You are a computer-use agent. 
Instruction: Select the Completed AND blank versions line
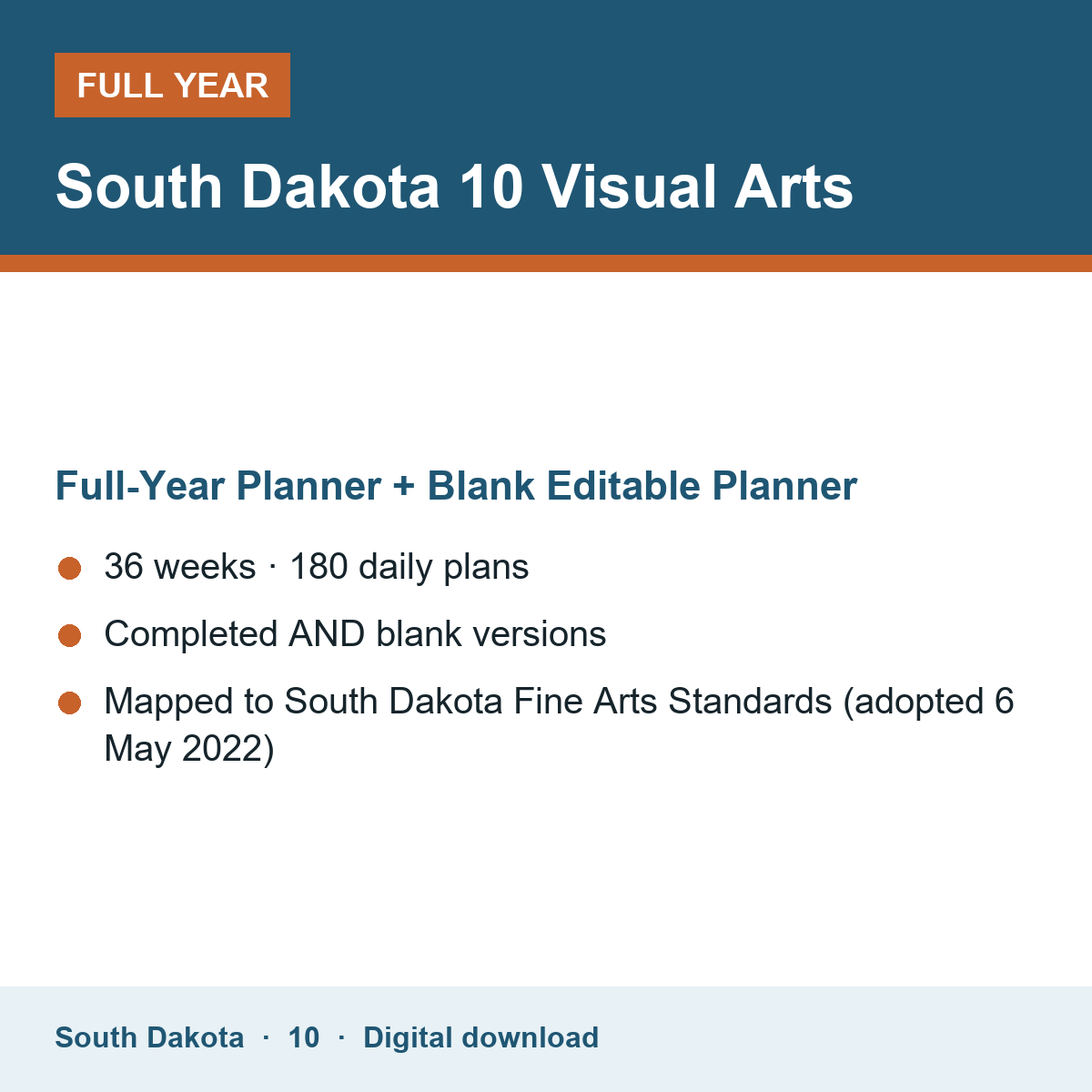pos(355,634)
